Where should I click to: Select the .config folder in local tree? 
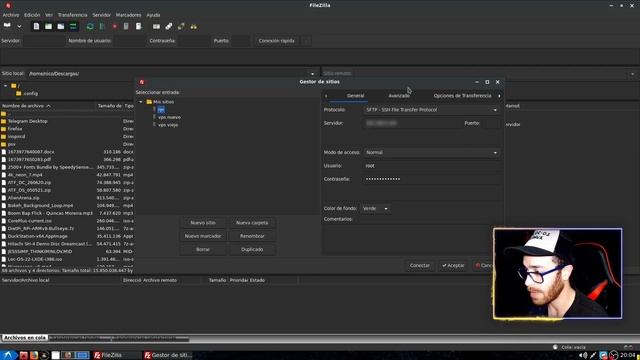pos(27,93)
